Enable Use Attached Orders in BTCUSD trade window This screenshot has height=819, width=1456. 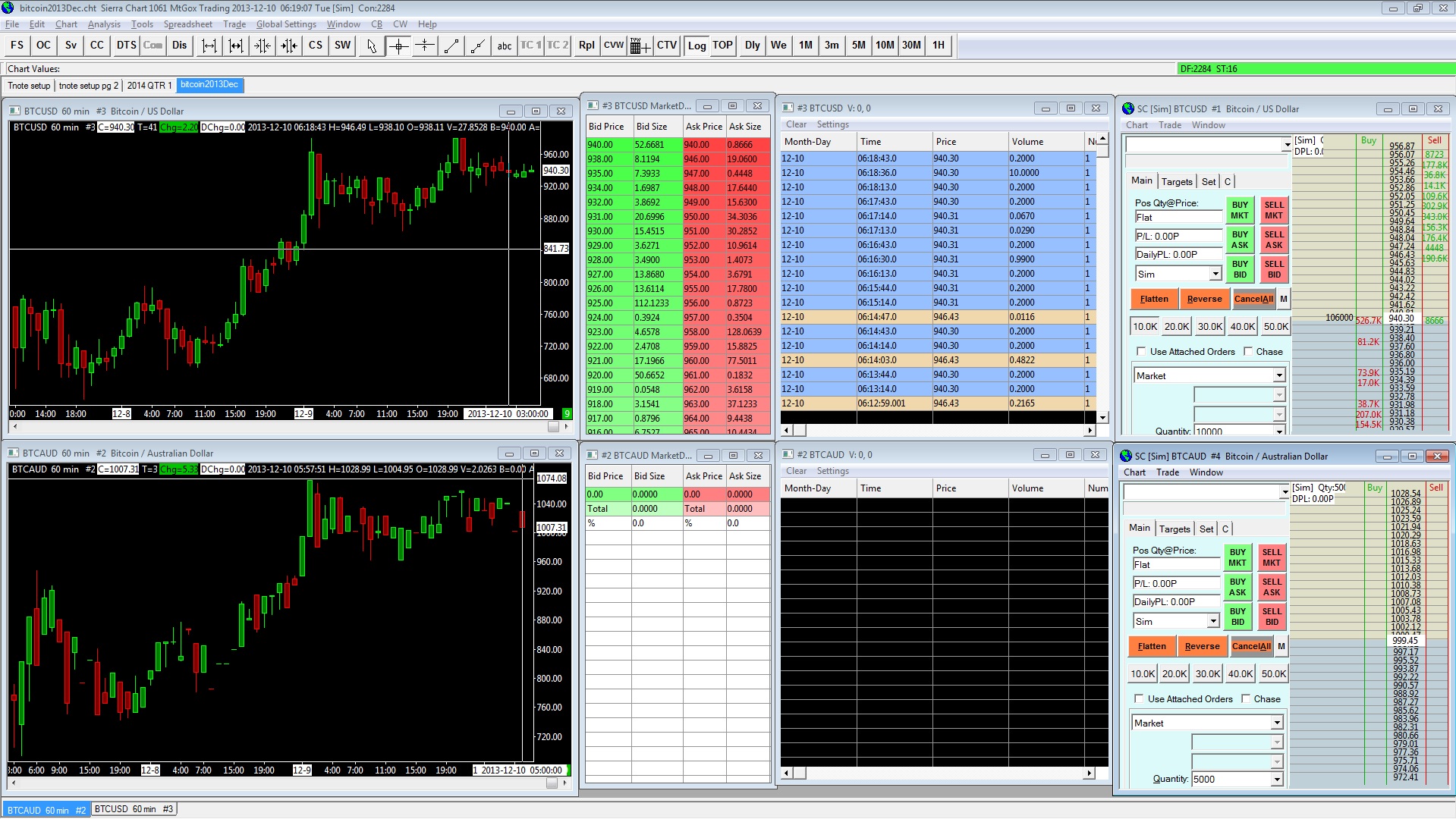click(x=1141, y=351)
